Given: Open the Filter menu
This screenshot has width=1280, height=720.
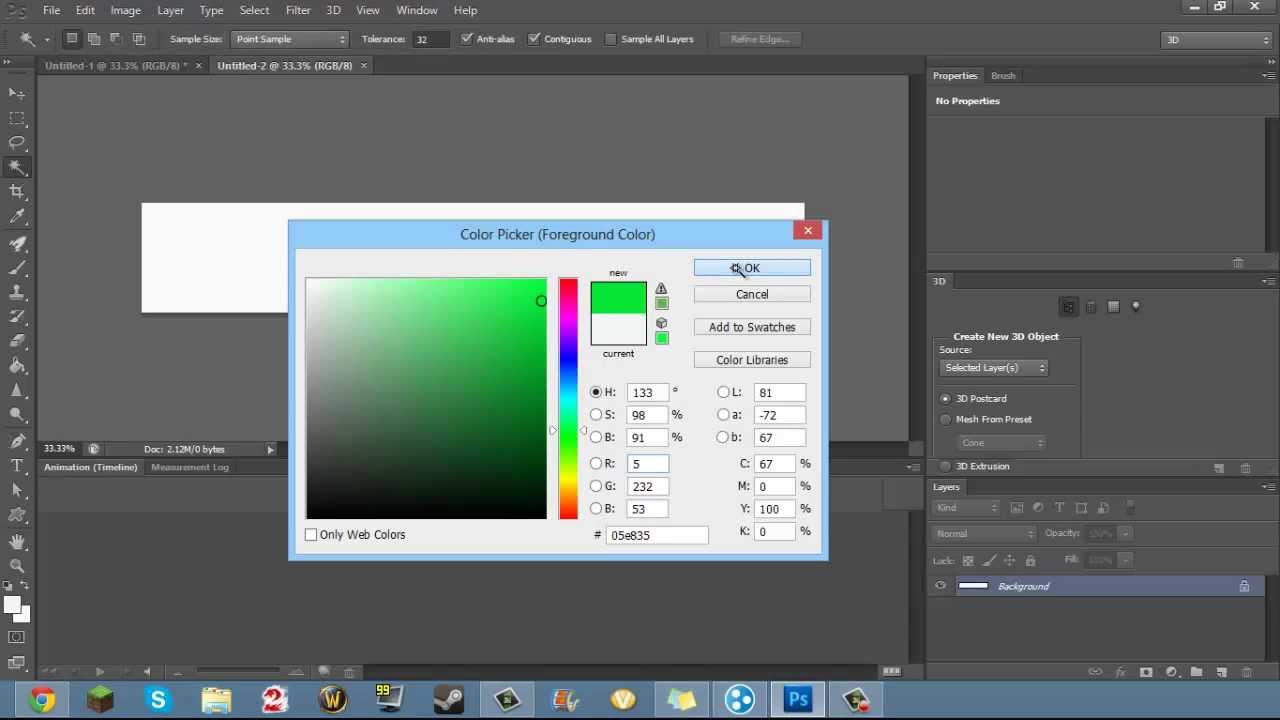Looking at the screenshot, I should 298,10.
